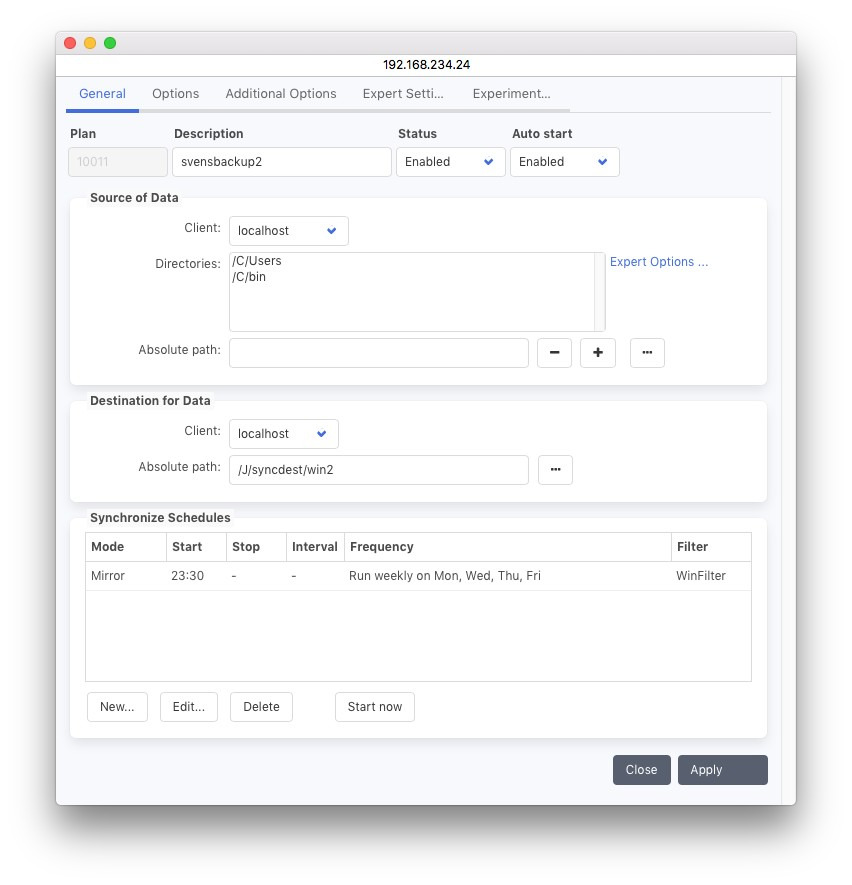852x885 pixels.
Task: Click the Directories list scrollbar
Action: (x=599, y=291)
